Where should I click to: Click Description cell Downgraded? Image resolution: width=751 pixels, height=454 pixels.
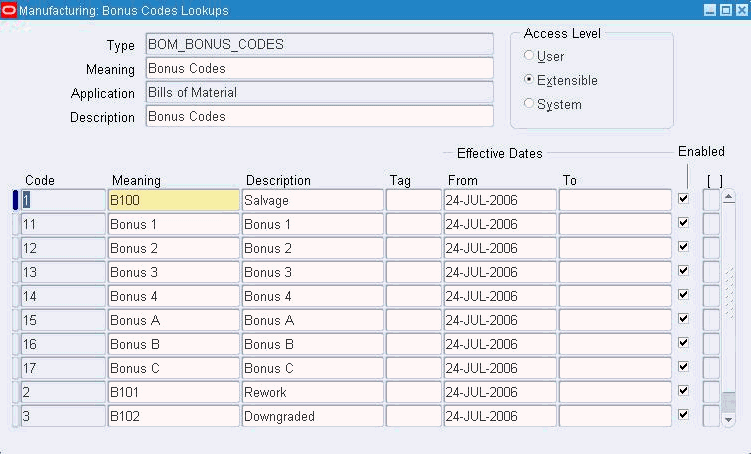pos(313,416)
